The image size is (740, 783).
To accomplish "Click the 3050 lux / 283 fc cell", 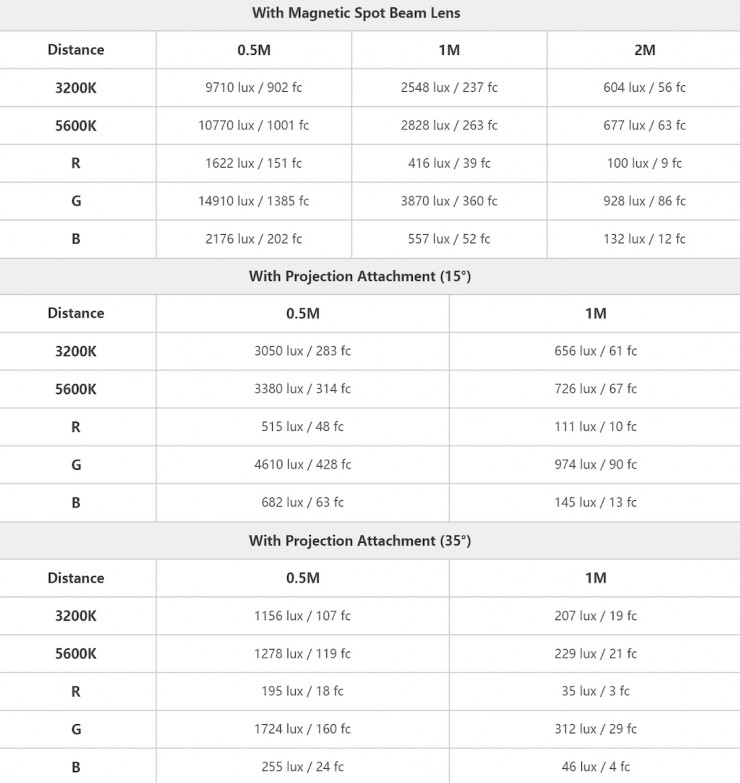I will [302, 351].
